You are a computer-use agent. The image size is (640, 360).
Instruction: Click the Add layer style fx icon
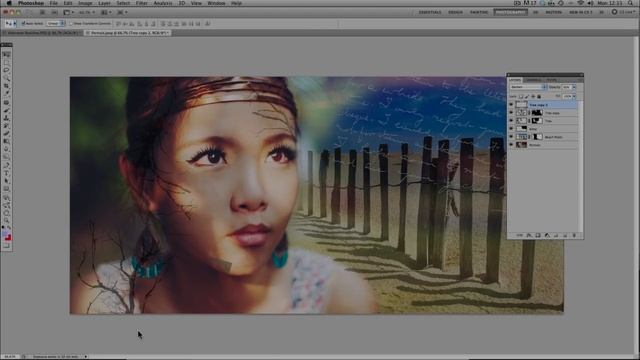point(529,236)
